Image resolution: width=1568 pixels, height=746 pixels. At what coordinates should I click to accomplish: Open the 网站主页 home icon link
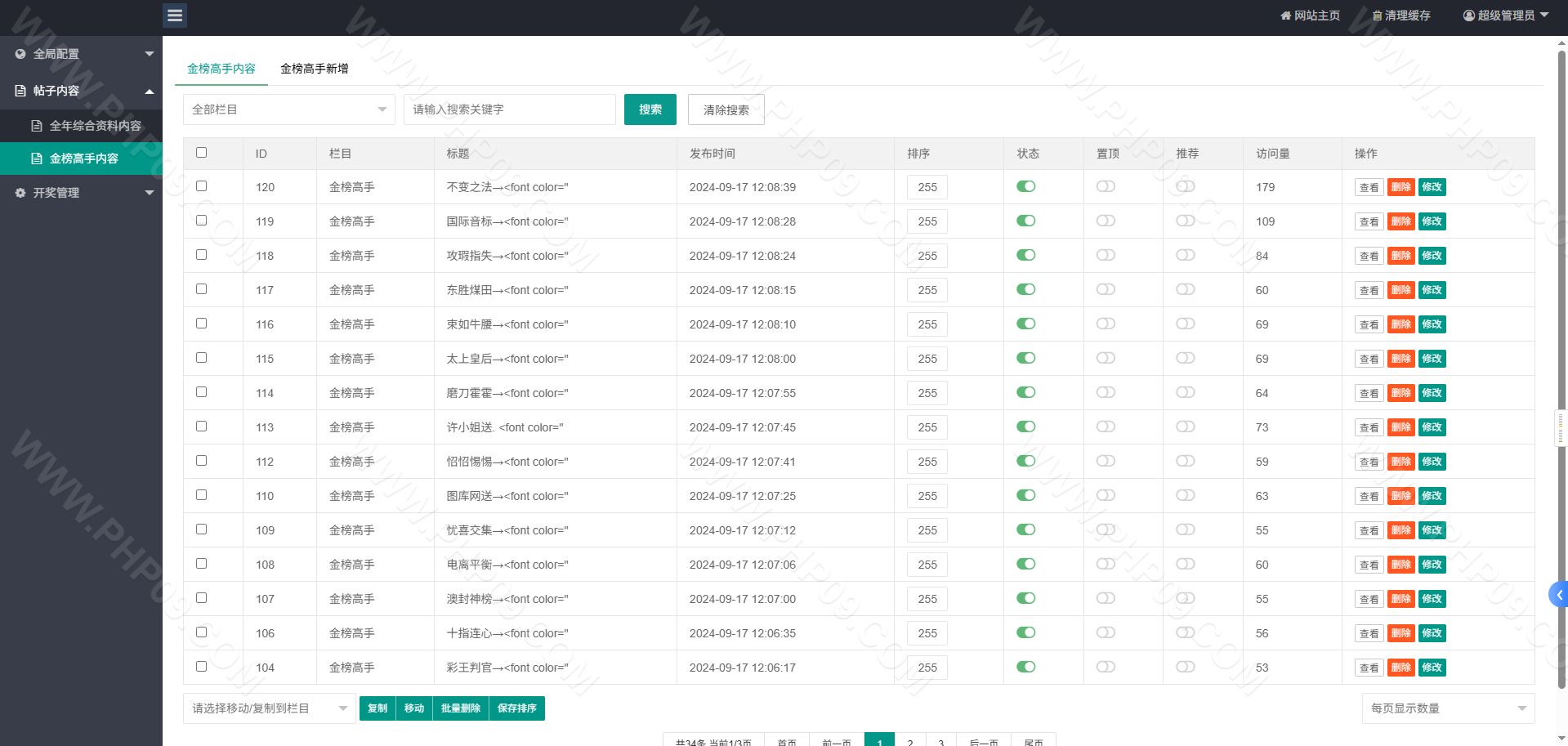1286,16
